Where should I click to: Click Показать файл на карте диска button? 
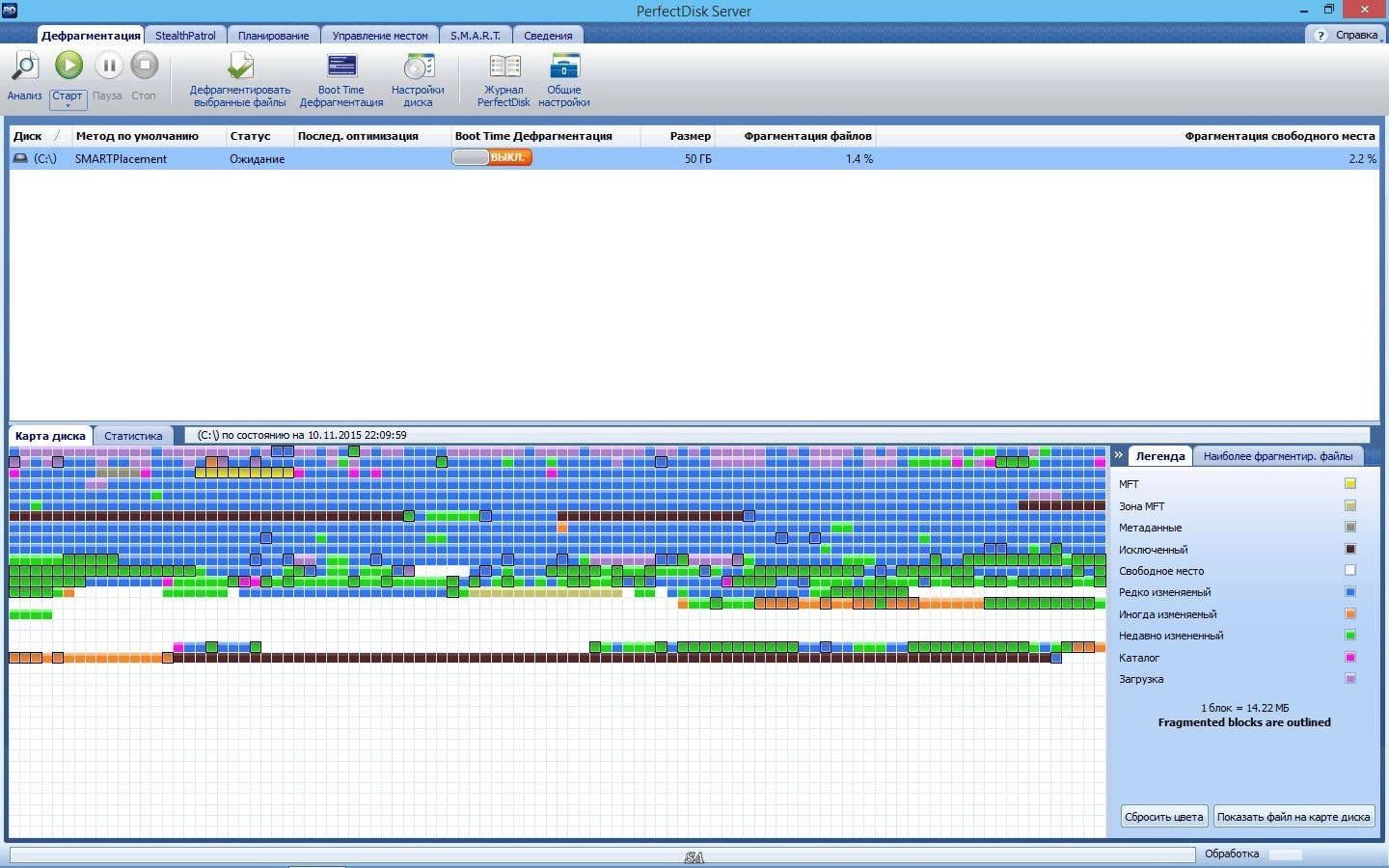pos(1294,817)
